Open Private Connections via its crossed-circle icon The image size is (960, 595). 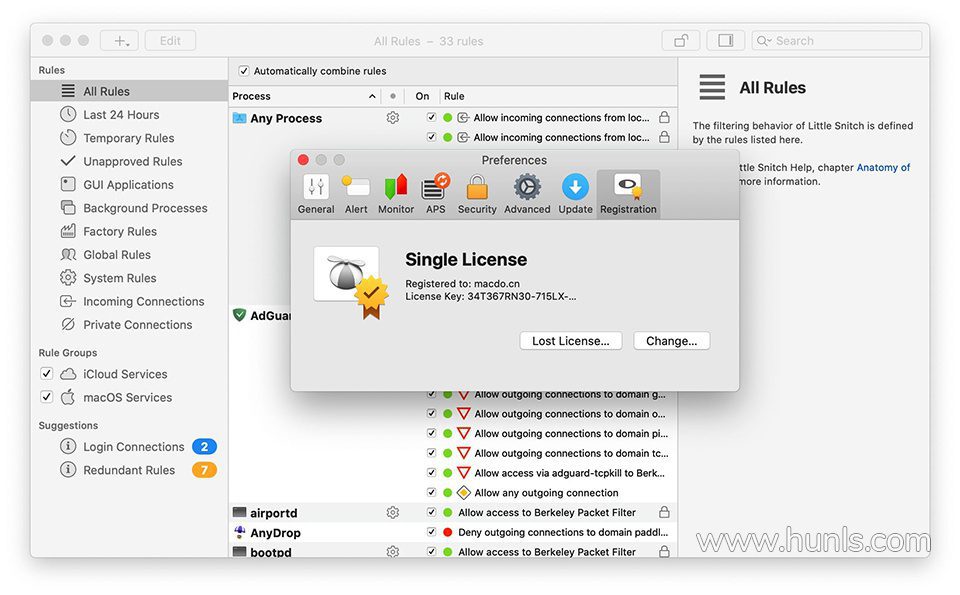click(x=68, y=324)
